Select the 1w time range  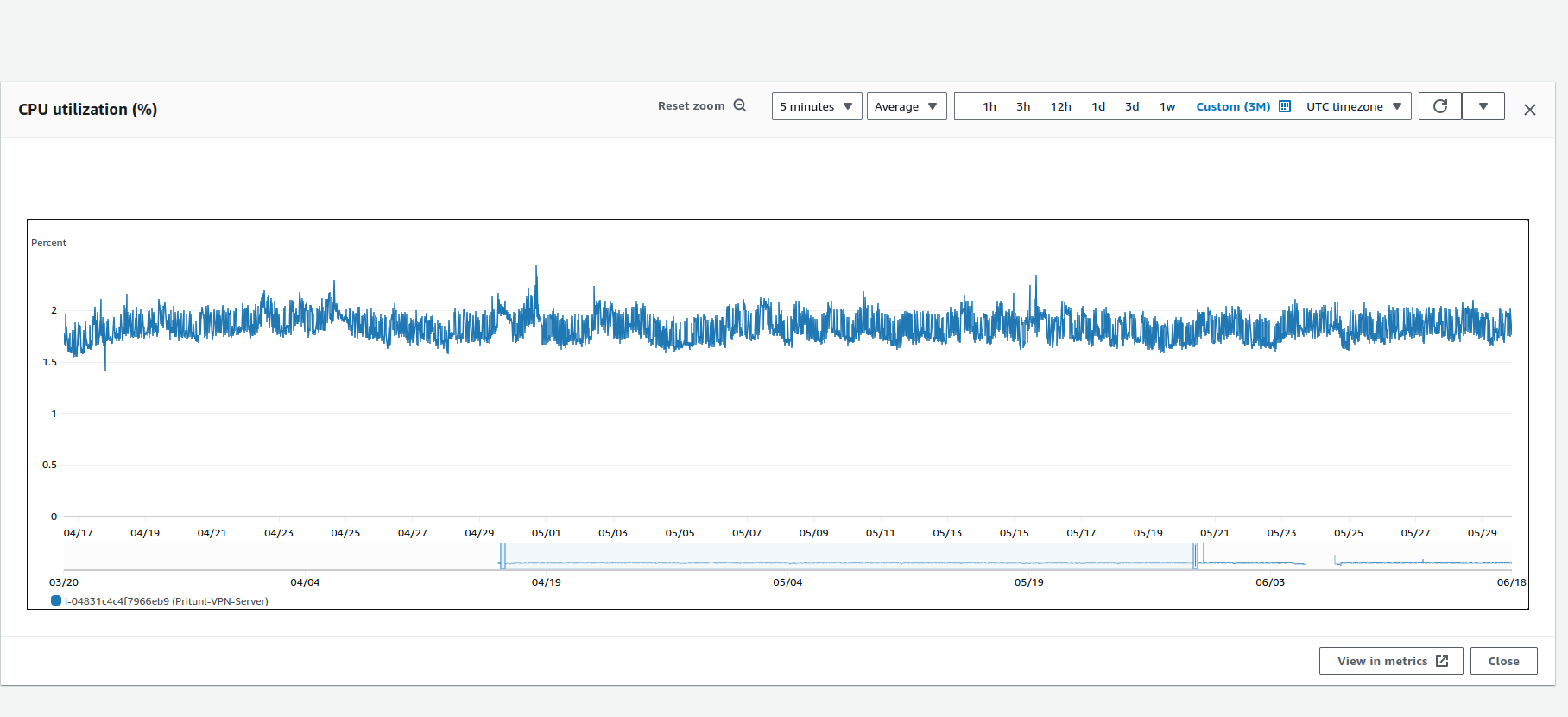coord(1167,106)
